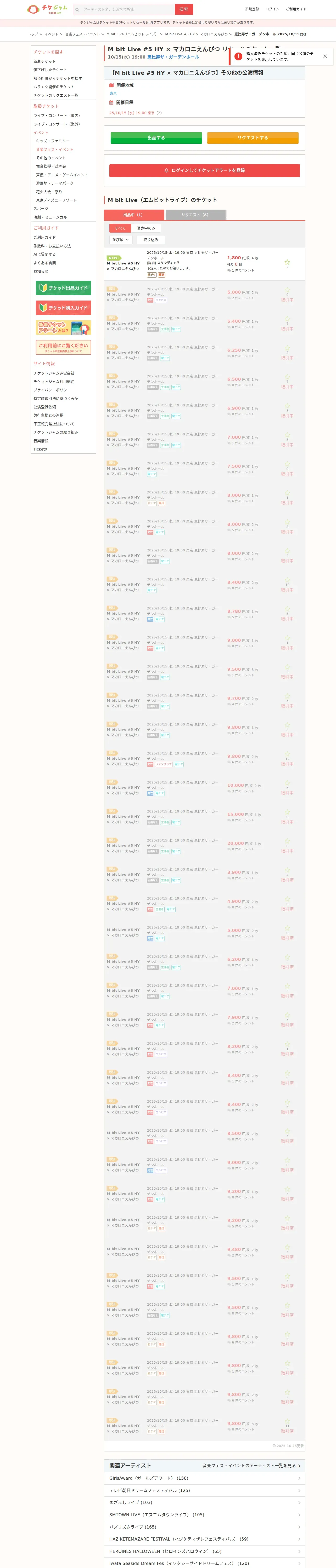This screenshot has height=1568, width=336.
Task: Click ログインしてチケットアラートを登録 button
Action: [204, 170]
